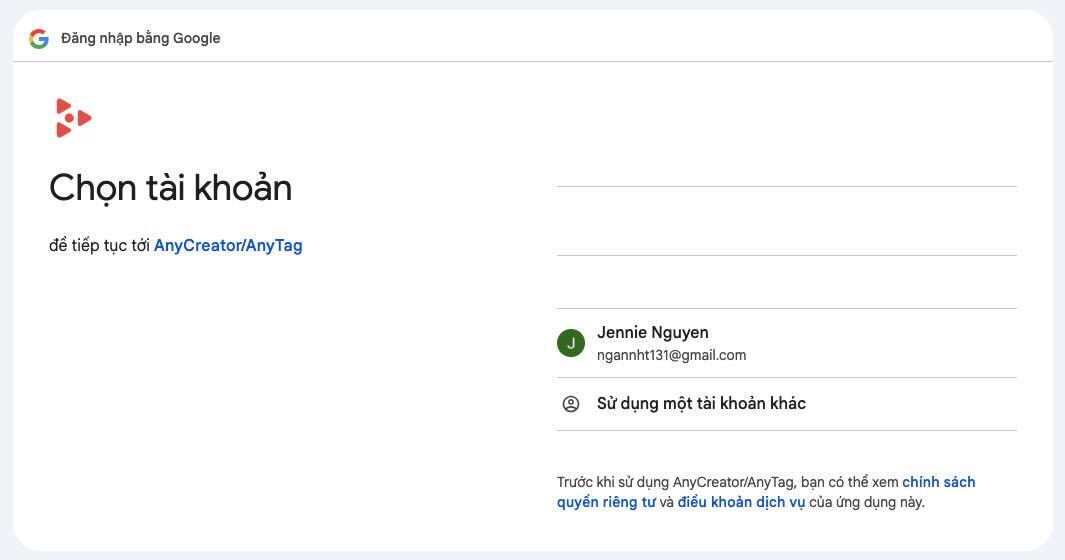This screenshot has width=1065, height=560.
Task: Click the "Chọn tài khoản" heading
Action: [x=170, y=188]
